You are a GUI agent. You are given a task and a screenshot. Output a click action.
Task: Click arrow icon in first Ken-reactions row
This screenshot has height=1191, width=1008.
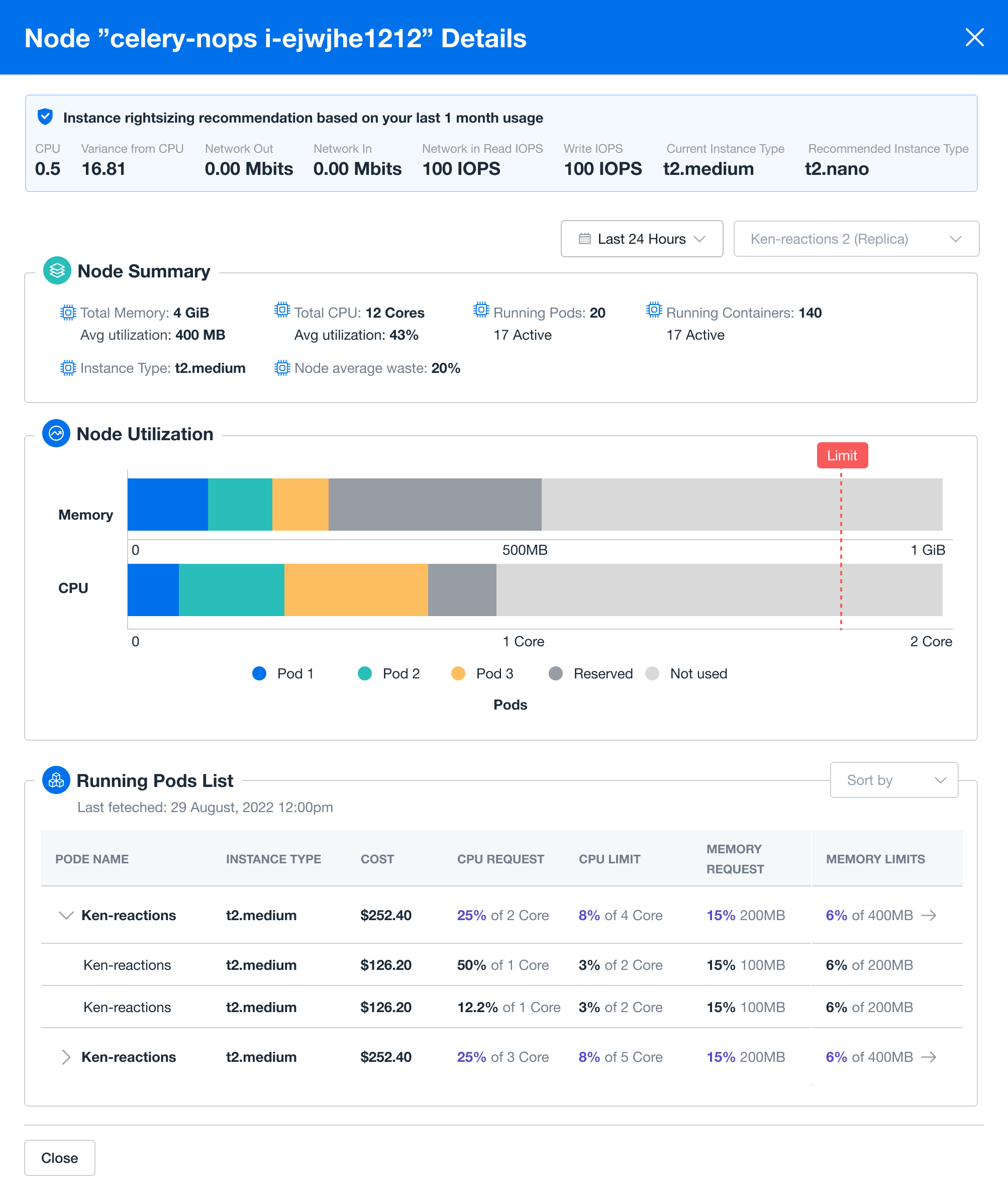929,916
